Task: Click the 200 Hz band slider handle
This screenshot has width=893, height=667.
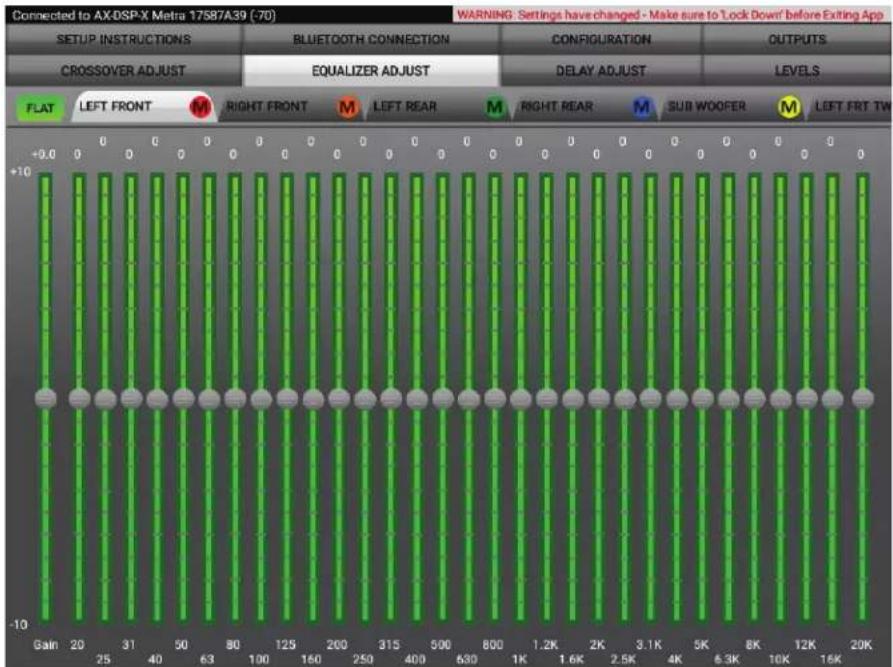Action: click(x=339, y=398)
